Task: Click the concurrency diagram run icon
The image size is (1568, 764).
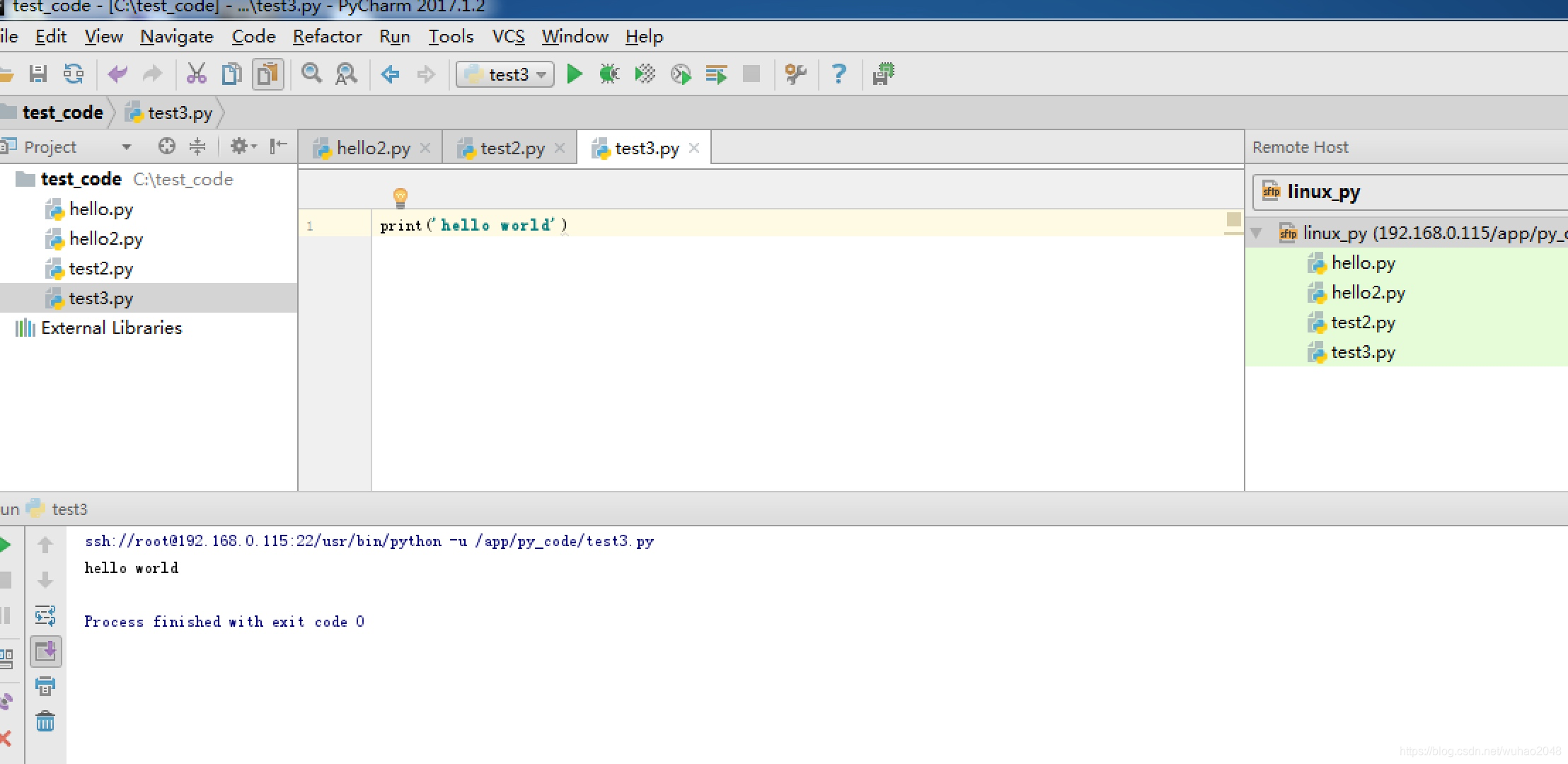Action: [716, 74]
